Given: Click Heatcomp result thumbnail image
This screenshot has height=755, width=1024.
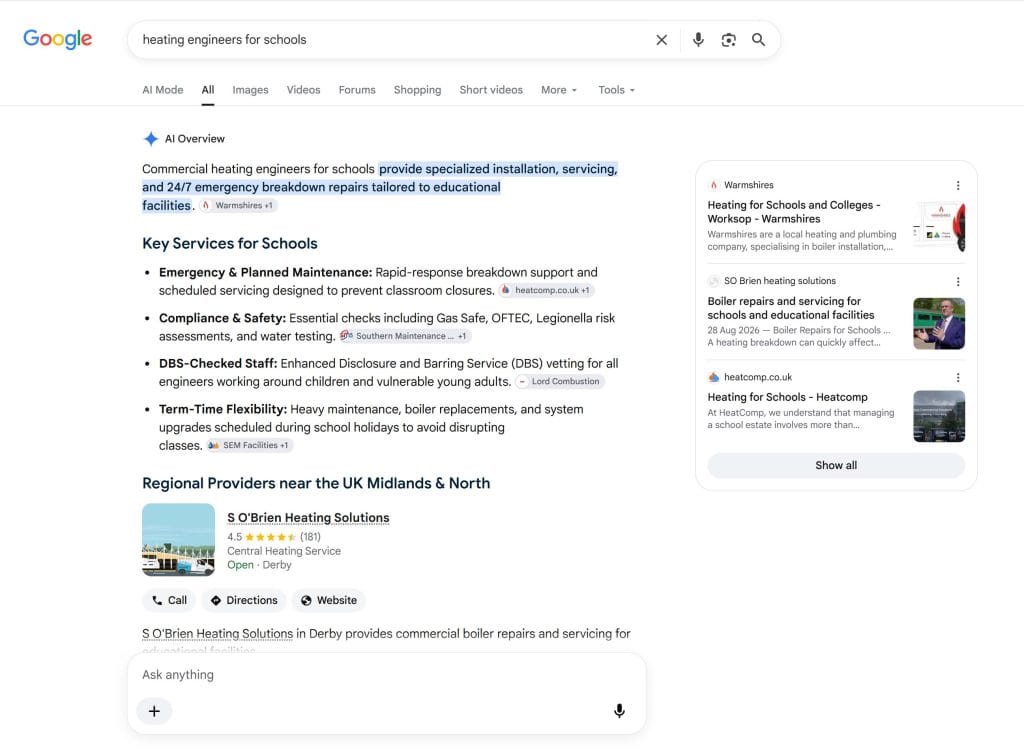Looking at the screenshot, I should click(x=939, y=416).
